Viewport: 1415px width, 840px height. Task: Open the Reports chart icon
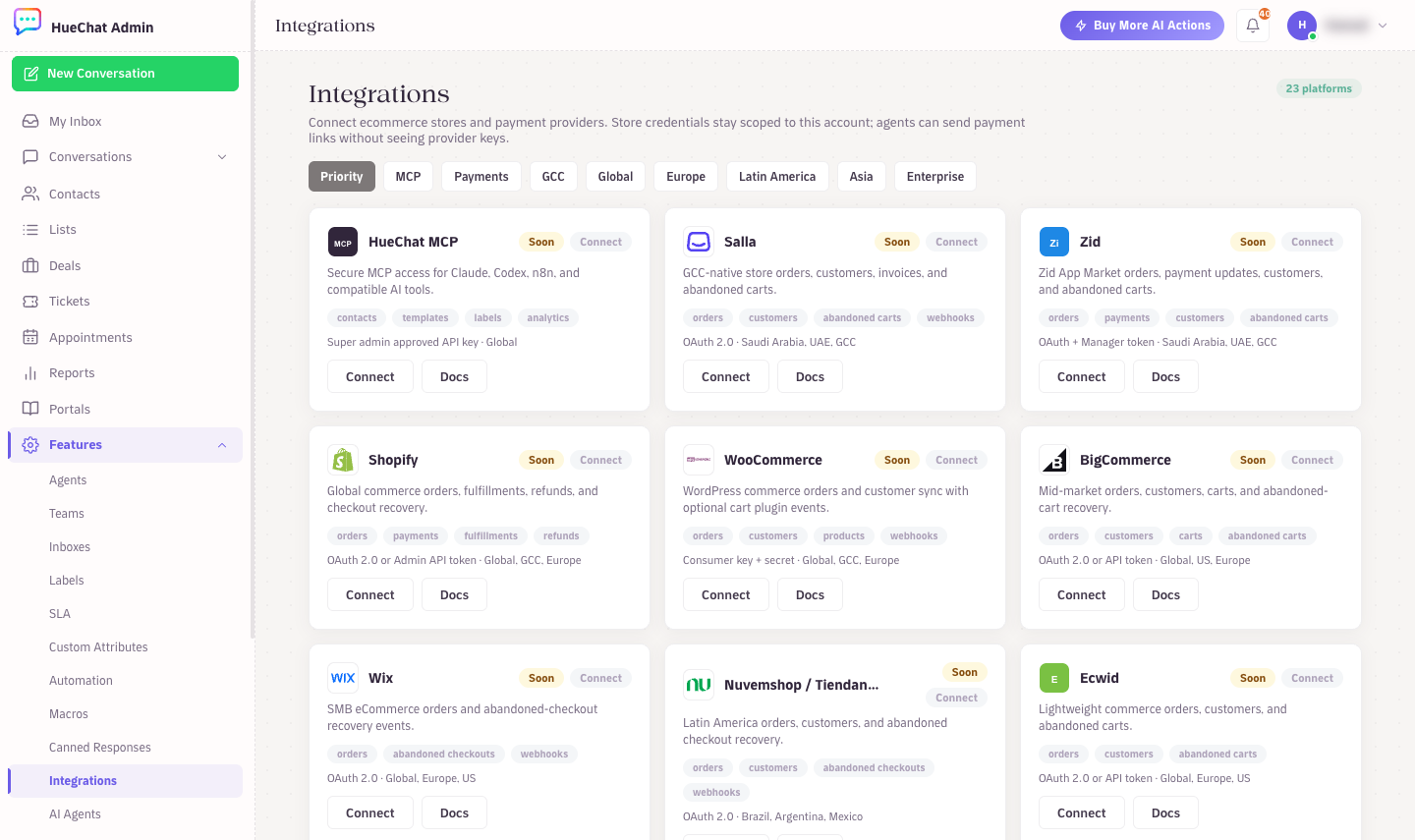click(x=30, y=372)
